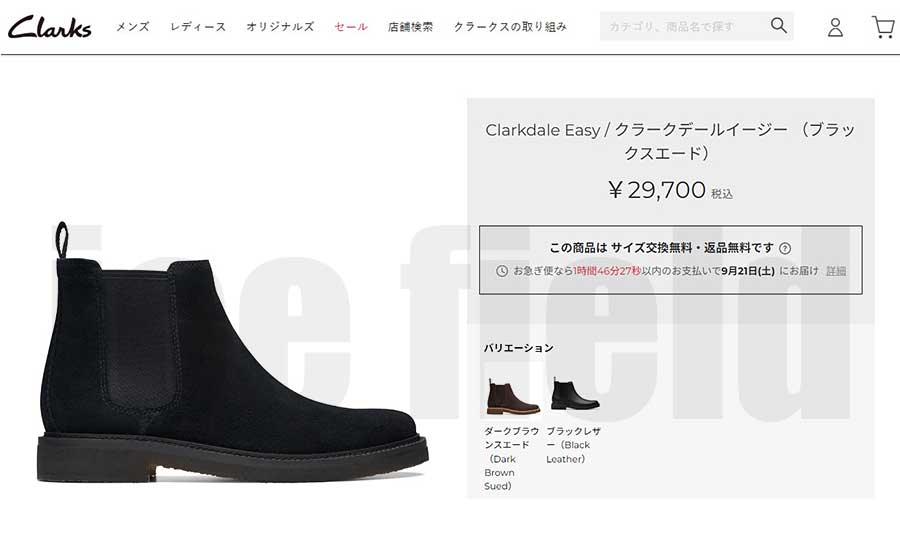
Task: Select the black leather boot thumbnail
Action: click(575, 394)
